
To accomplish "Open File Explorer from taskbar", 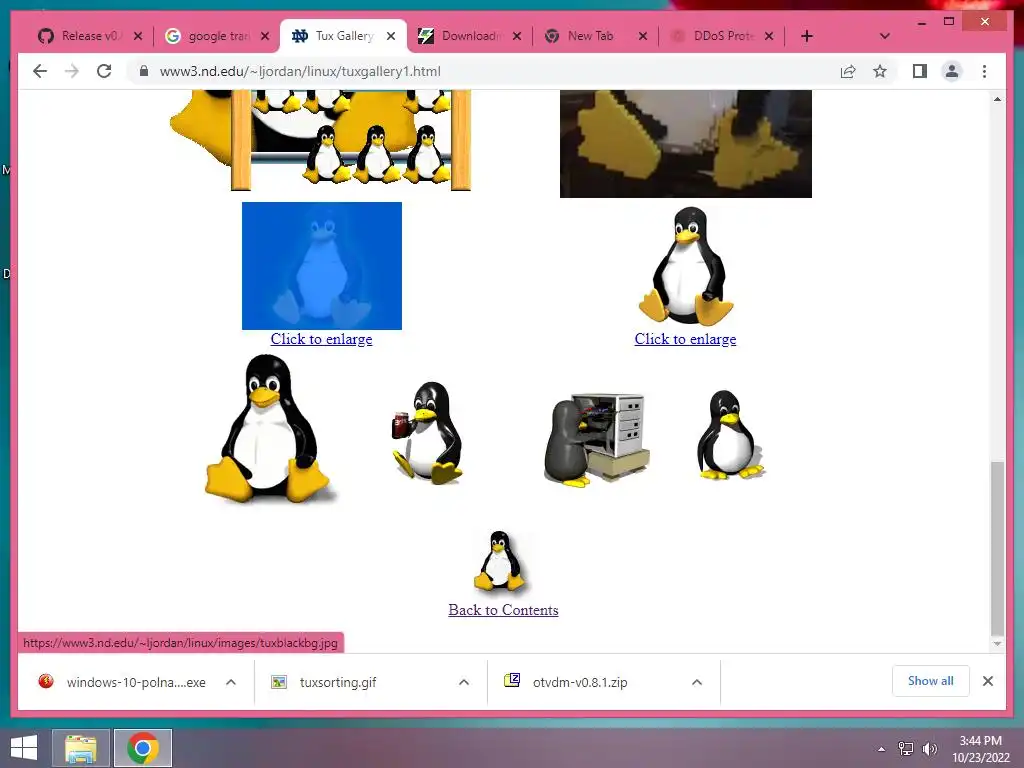I will (80, 748).
